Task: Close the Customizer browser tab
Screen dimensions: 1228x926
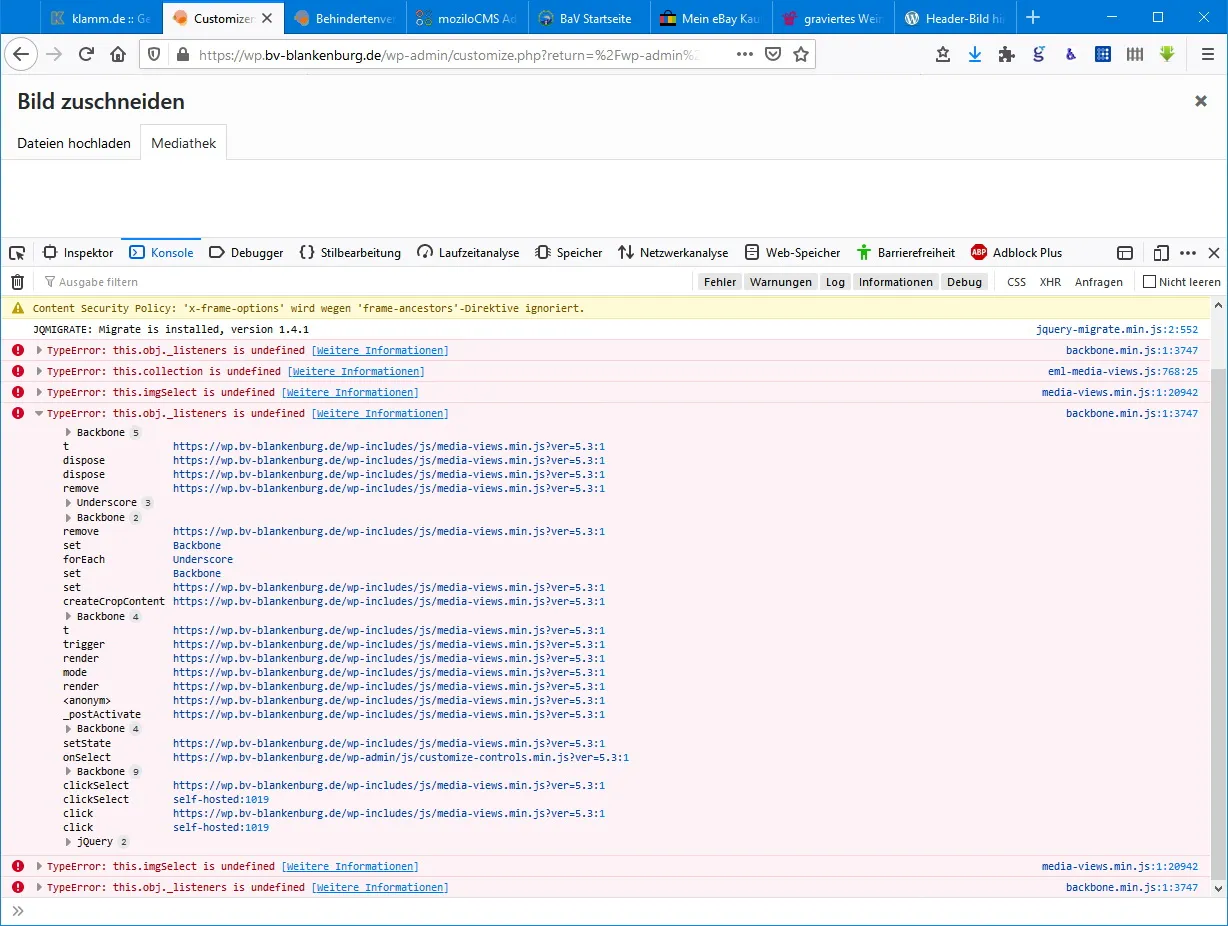Action: pyautogui.click(x=267, y=18)
